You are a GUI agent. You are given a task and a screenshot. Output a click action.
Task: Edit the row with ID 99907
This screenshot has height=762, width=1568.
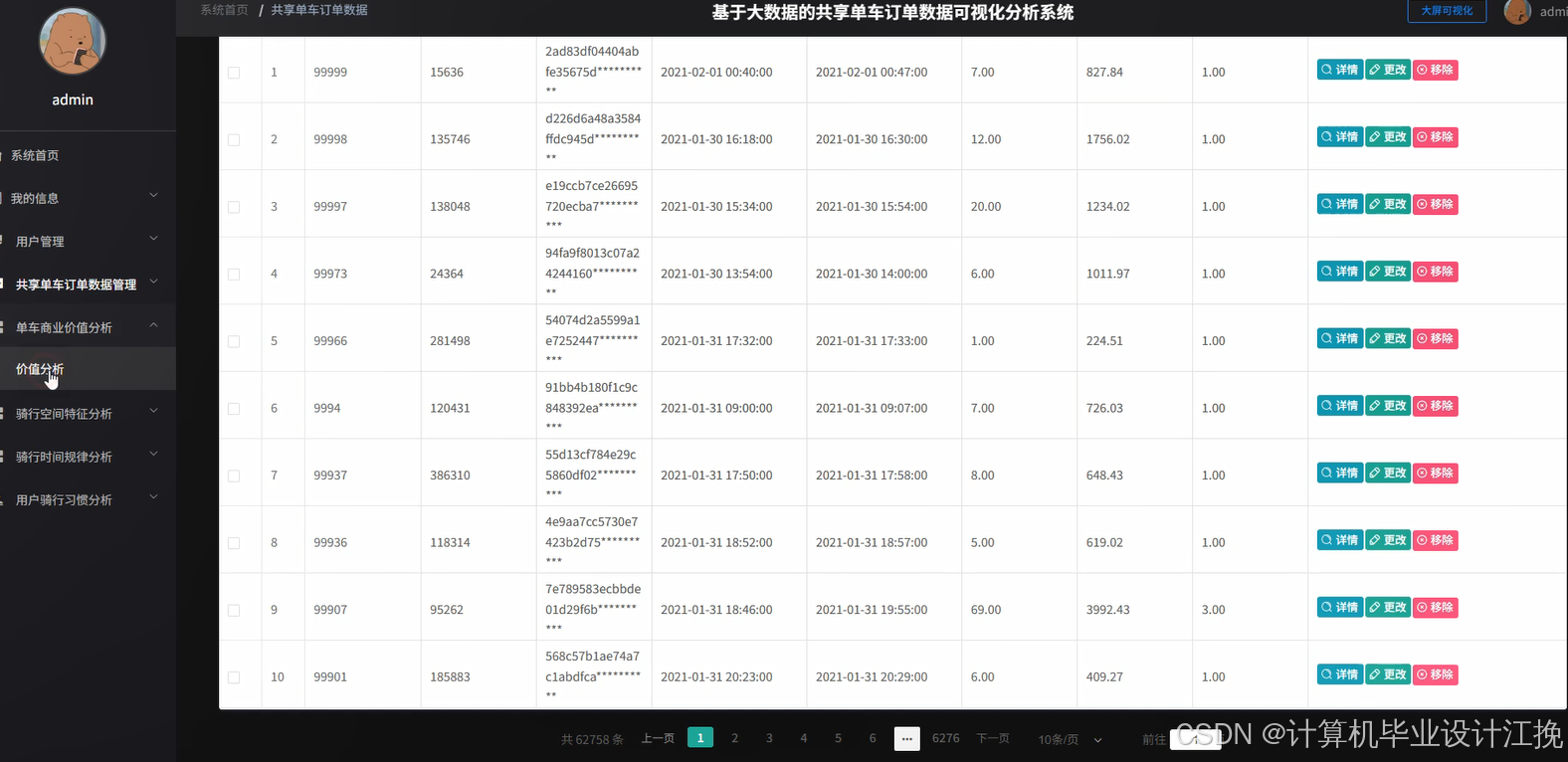tap(1388, 607)
